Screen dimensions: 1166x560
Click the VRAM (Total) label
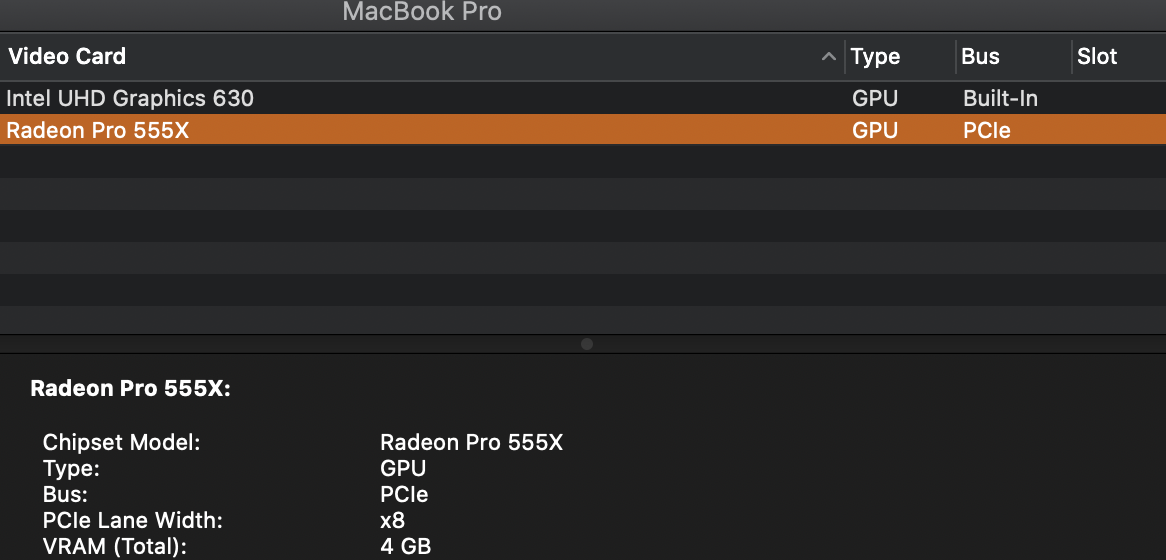click(114, 546)
